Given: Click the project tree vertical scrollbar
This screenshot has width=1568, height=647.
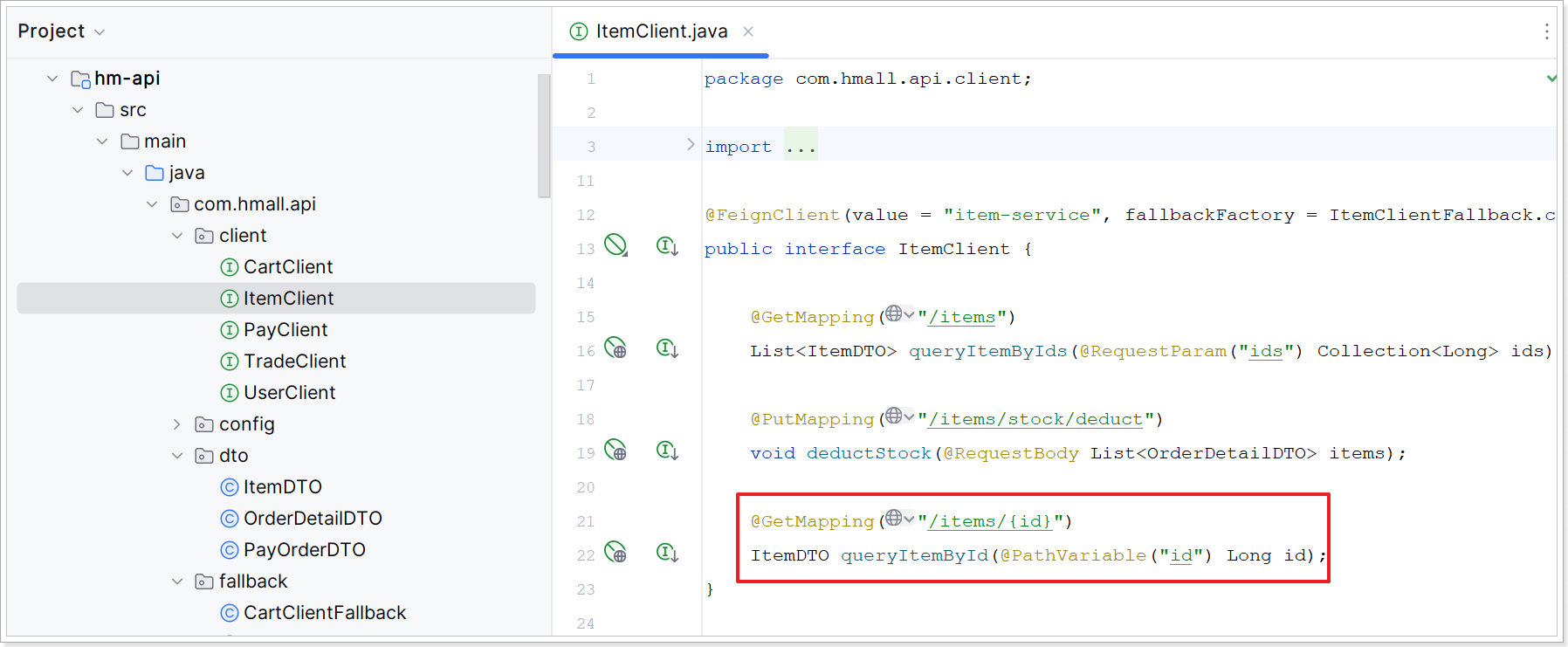Looking at the screenshot, I should click(x=544, y=136).
